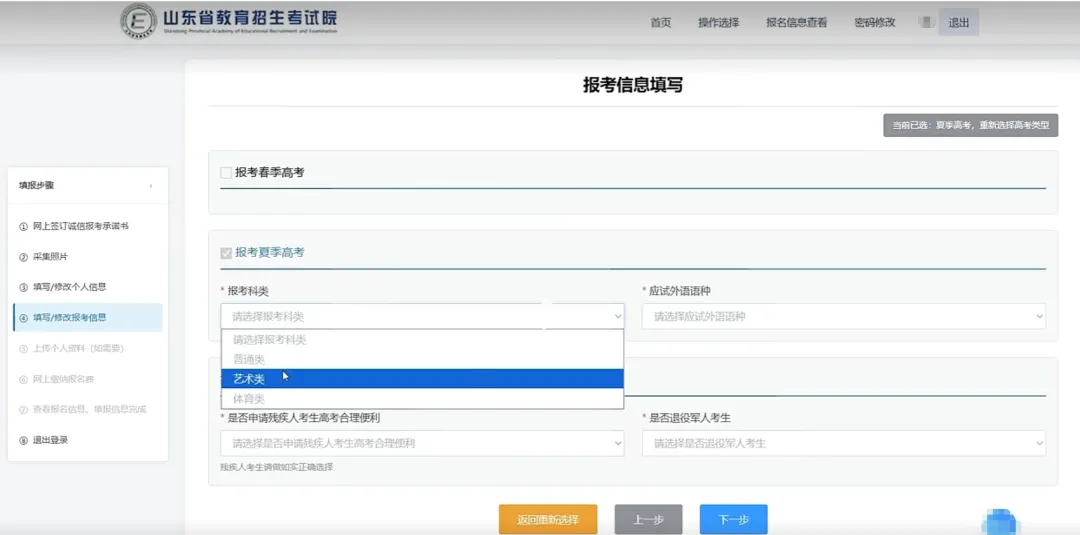Check the 报考春季高考 checkbox
Viewport: 1080px width, 535px height.
[226, 173]
